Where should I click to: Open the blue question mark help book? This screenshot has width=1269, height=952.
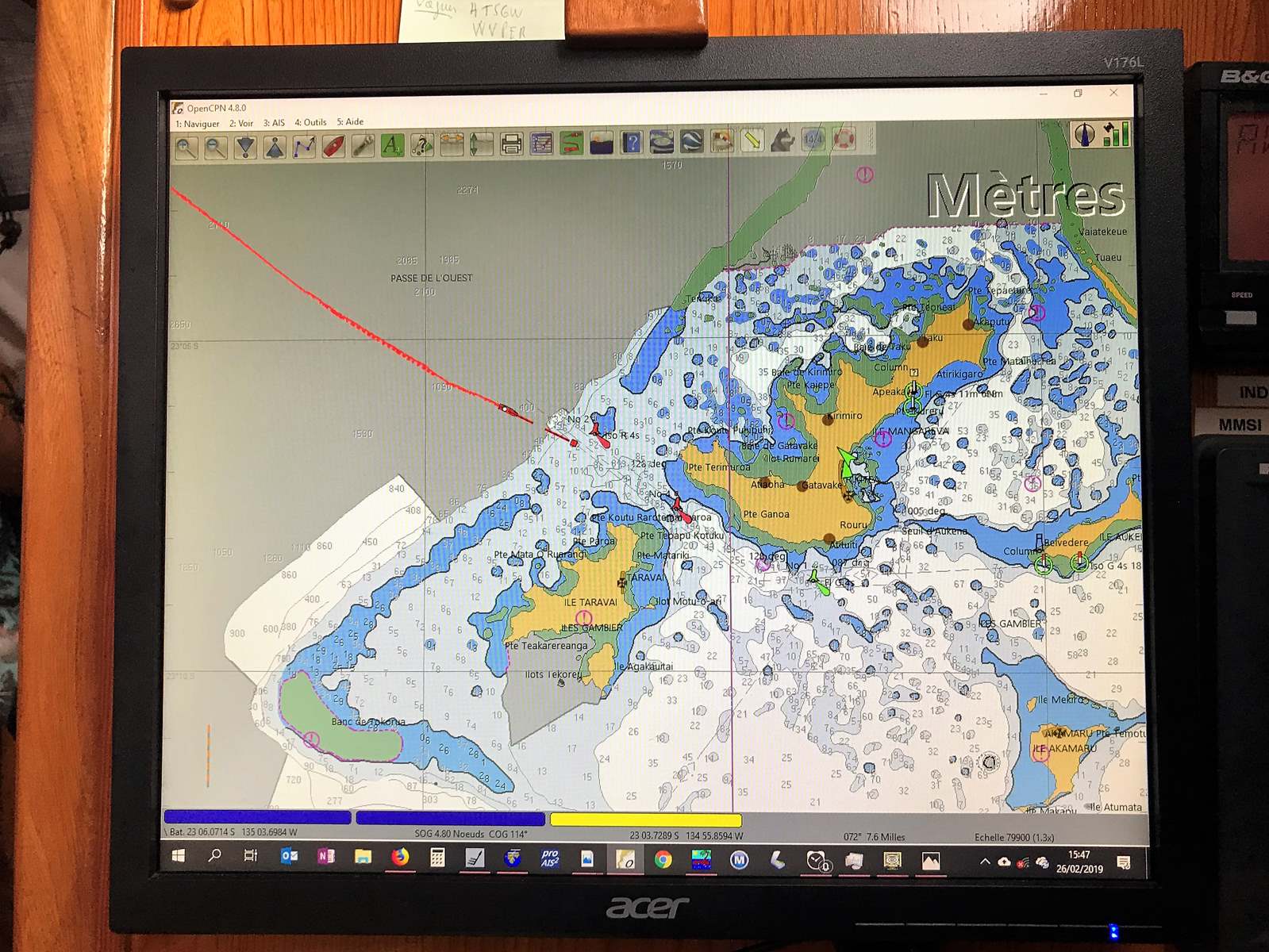tap(632, 142)
